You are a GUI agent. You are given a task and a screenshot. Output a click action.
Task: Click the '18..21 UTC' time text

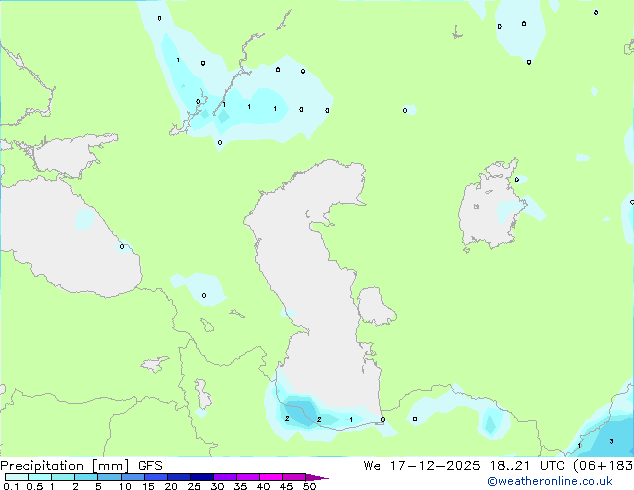529,466
